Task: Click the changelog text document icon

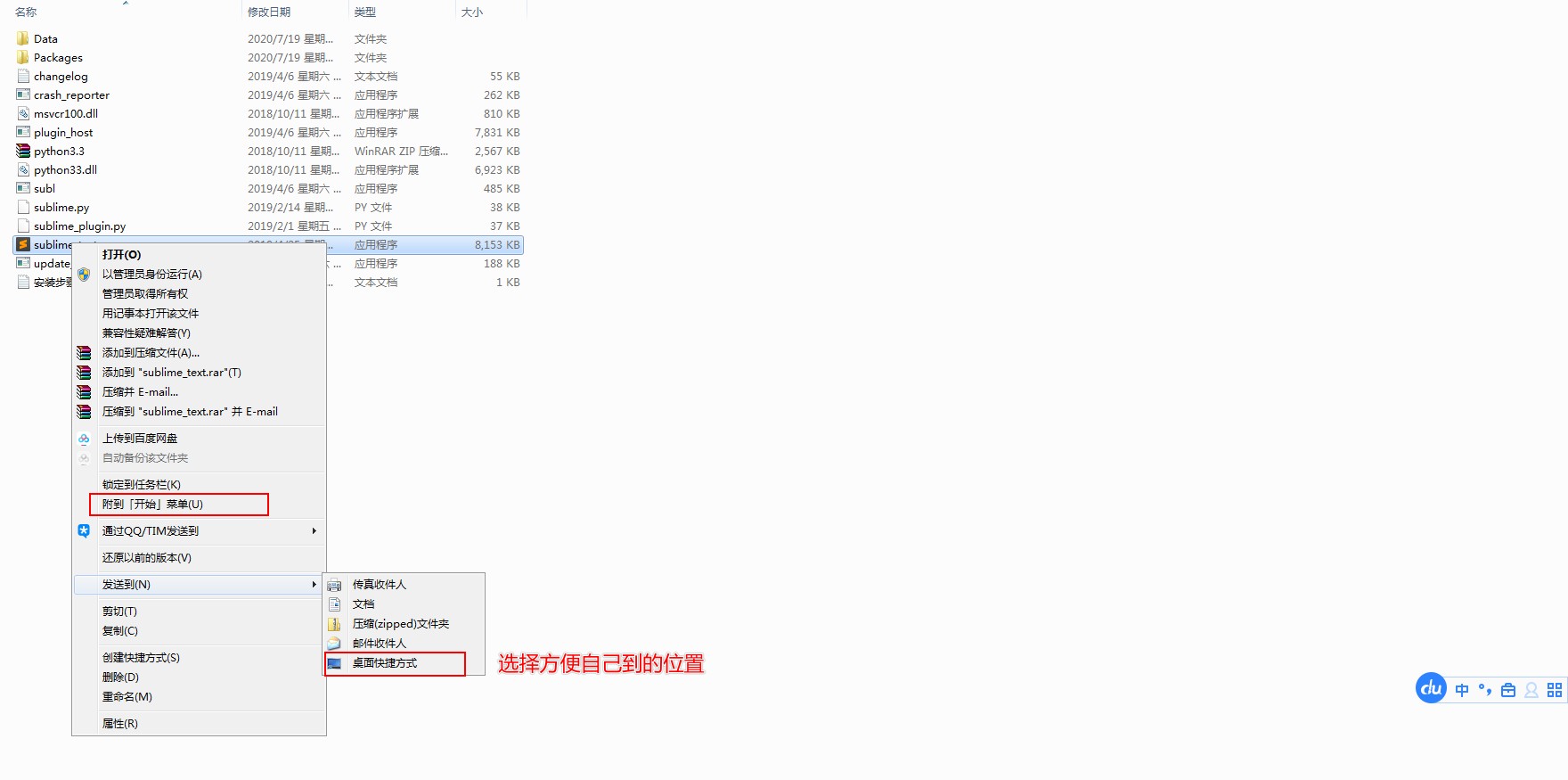Action: pos(23,76)
